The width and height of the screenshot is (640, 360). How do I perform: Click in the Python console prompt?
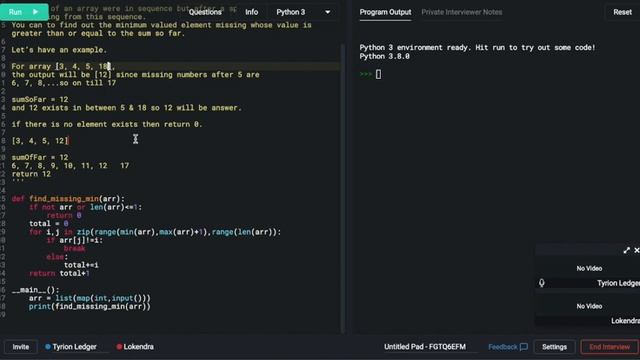point(378,74)
